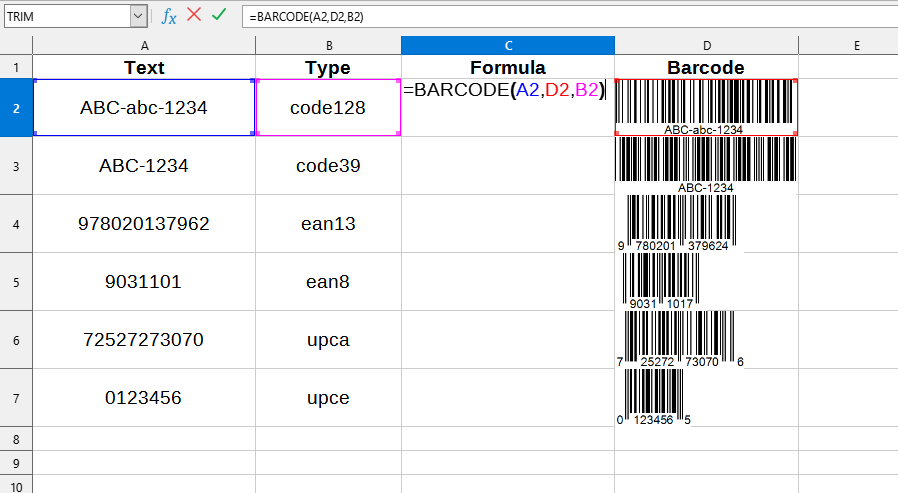Click in the formula input line
Image resolution: width=898 pixels, height=493 pixels.
560,16
